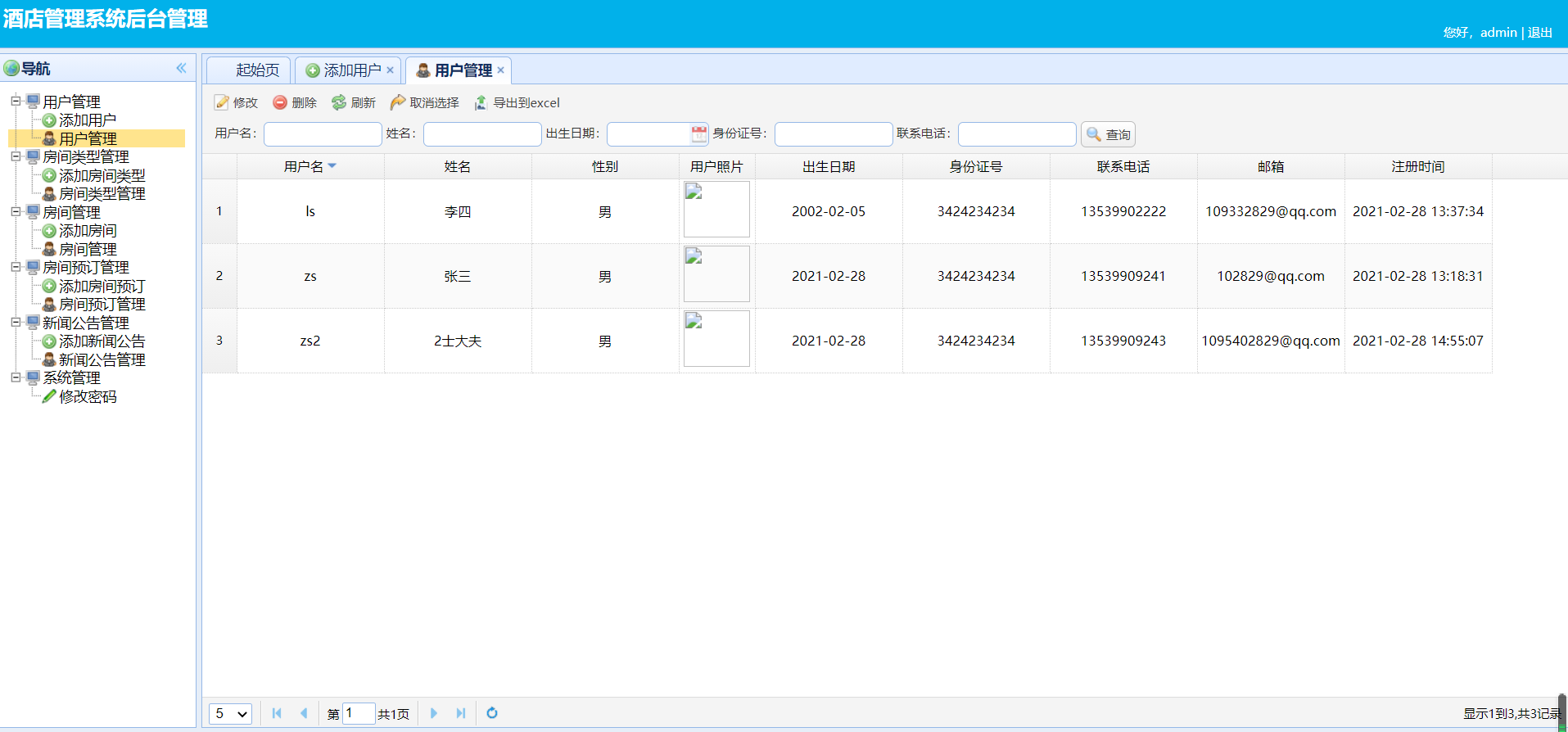
Task: Collapse the 房间预订管理 tree folder
Action: [16, 267]
